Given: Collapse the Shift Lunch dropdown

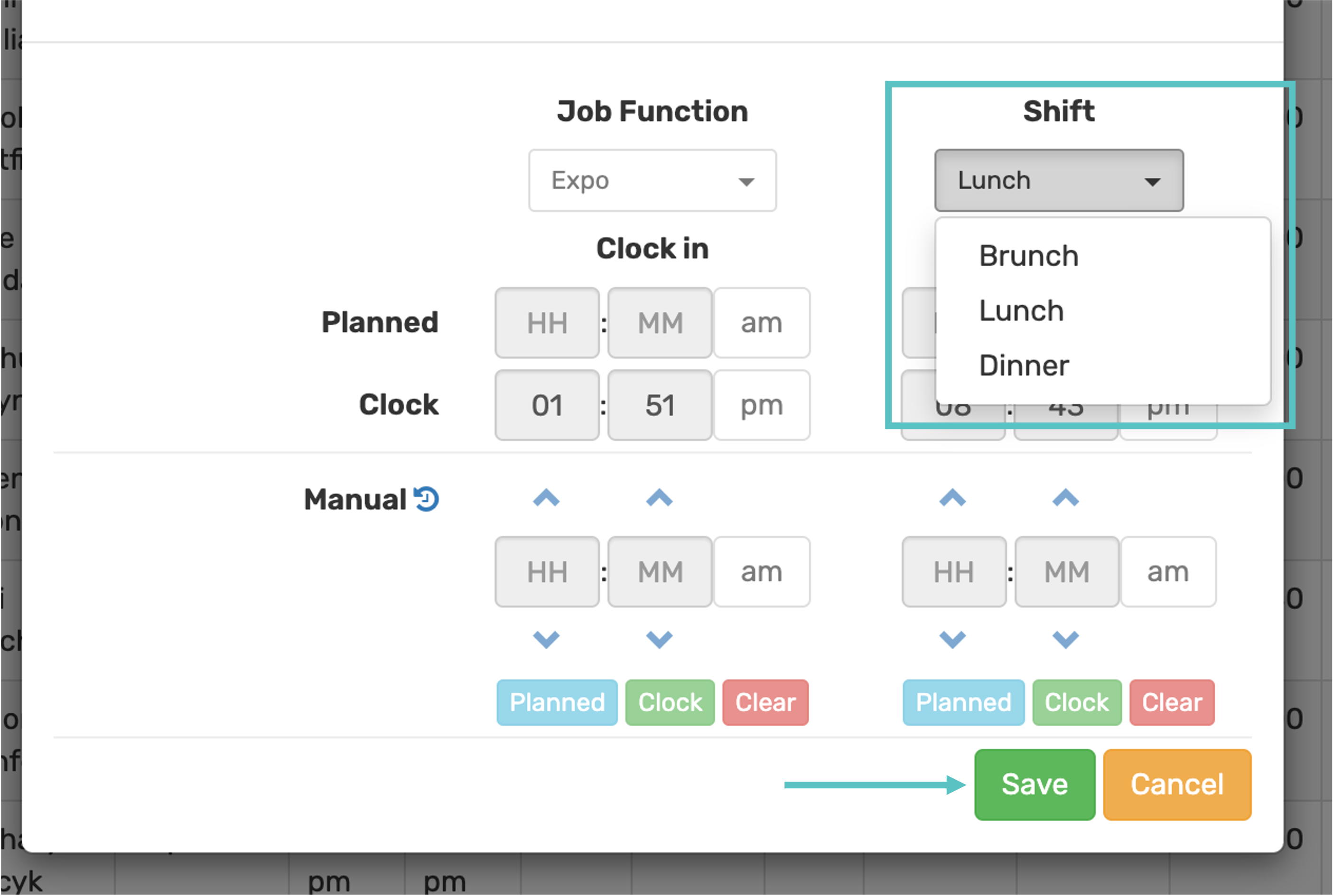Looking at the screenshot, I should pyautogui.click(x=1059, y=180).
